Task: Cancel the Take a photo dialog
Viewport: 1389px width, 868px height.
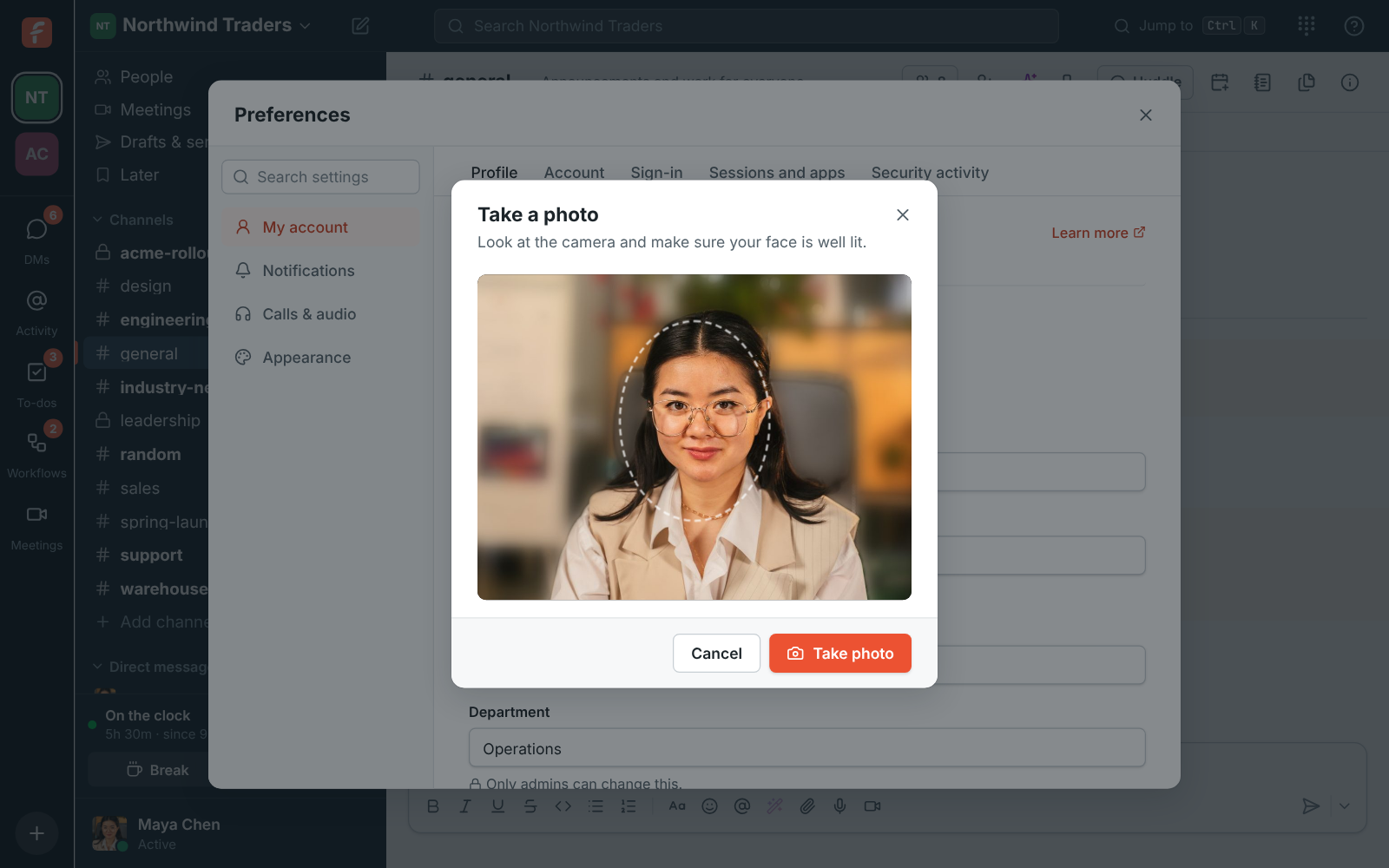Action: 716,653
